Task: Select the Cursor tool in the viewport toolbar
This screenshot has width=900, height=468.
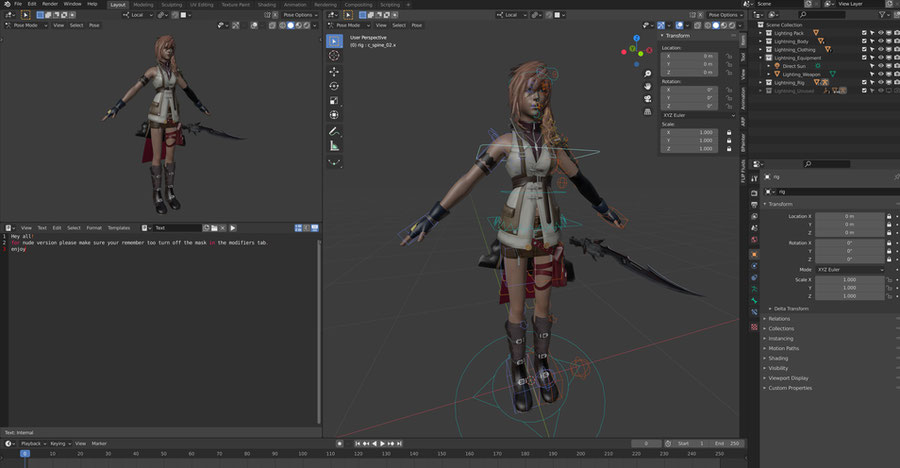Action: pos(334,56)
